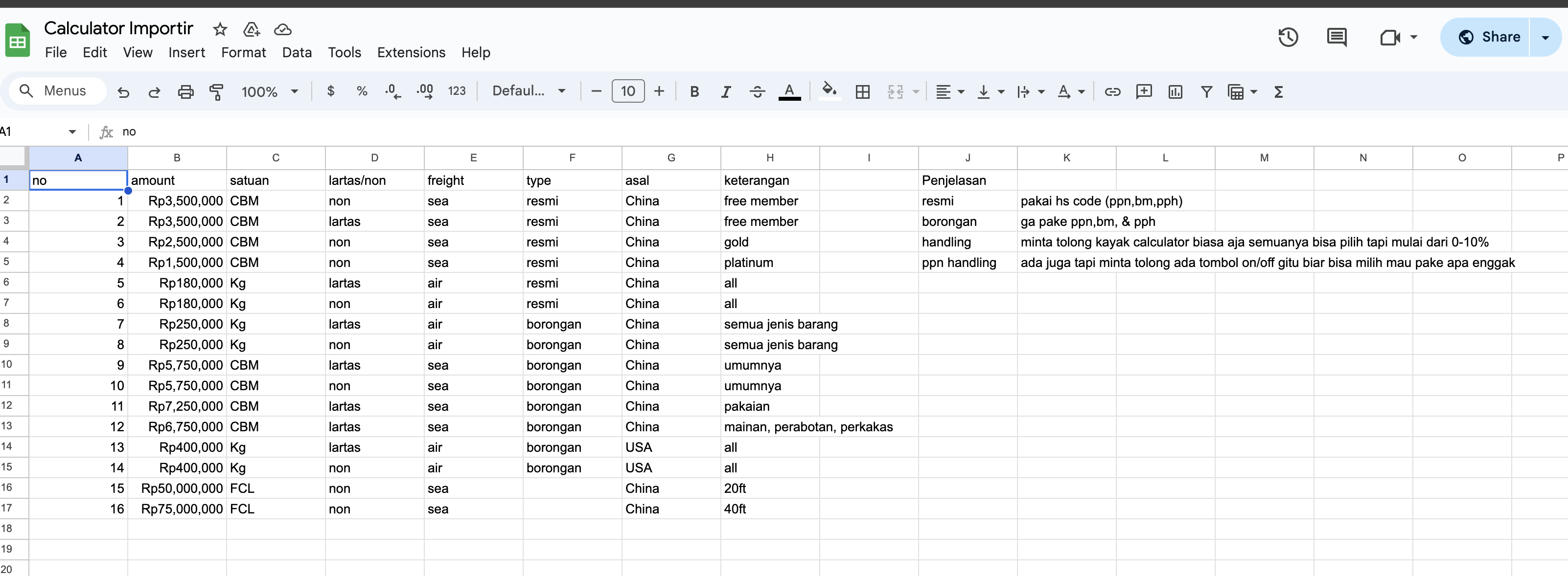Open the fill color picker

point(829,92)
